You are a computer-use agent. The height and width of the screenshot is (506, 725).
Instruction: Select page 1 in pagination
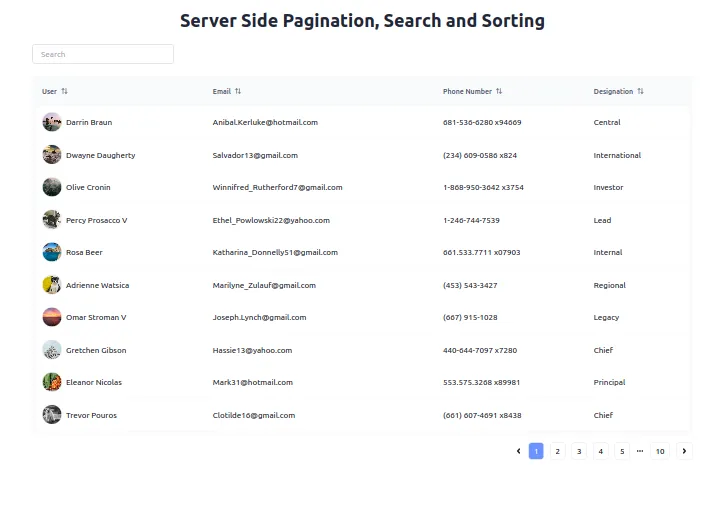point(536,451)
